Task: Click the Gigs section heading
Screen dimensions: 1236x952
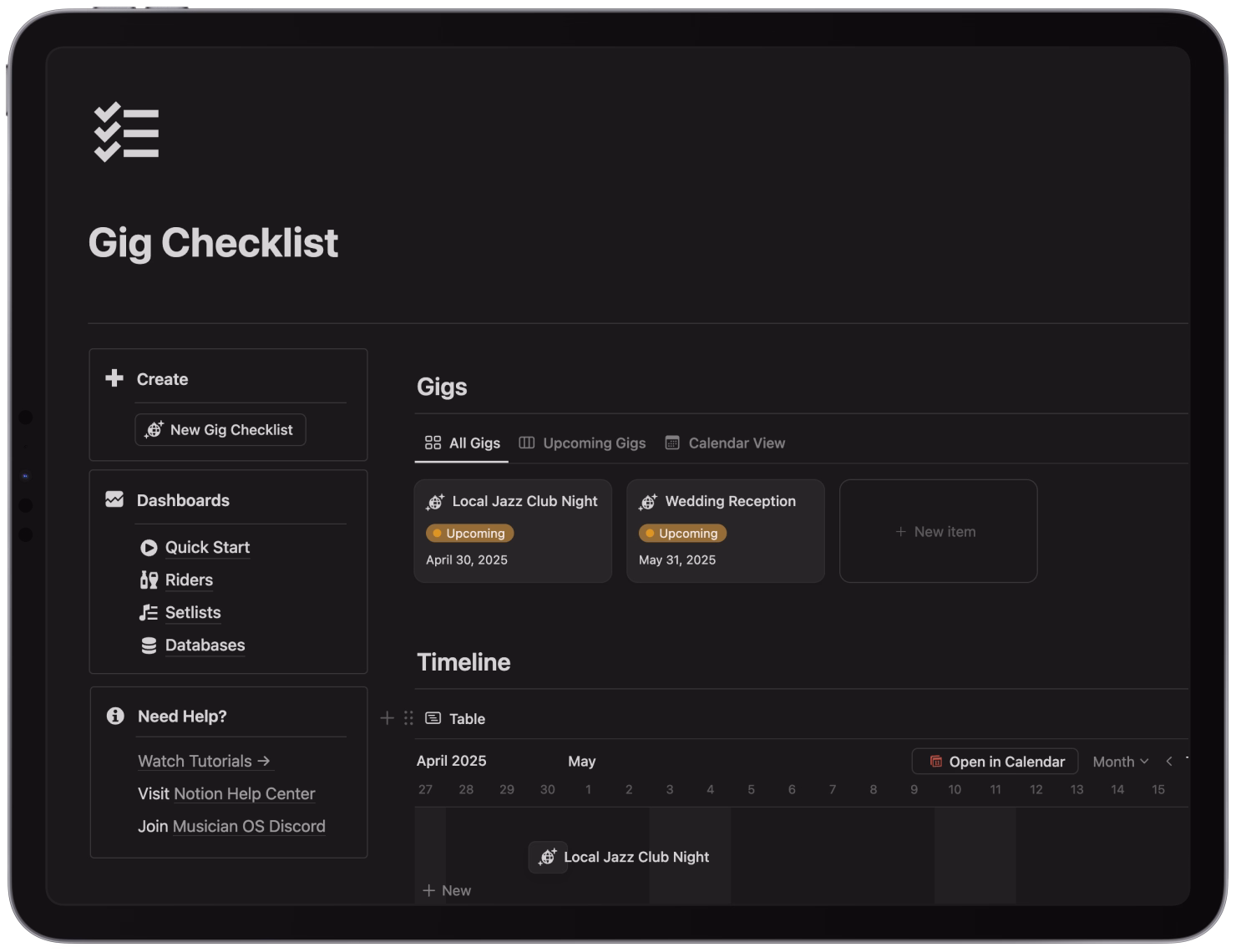Action: tap(442, 387)
